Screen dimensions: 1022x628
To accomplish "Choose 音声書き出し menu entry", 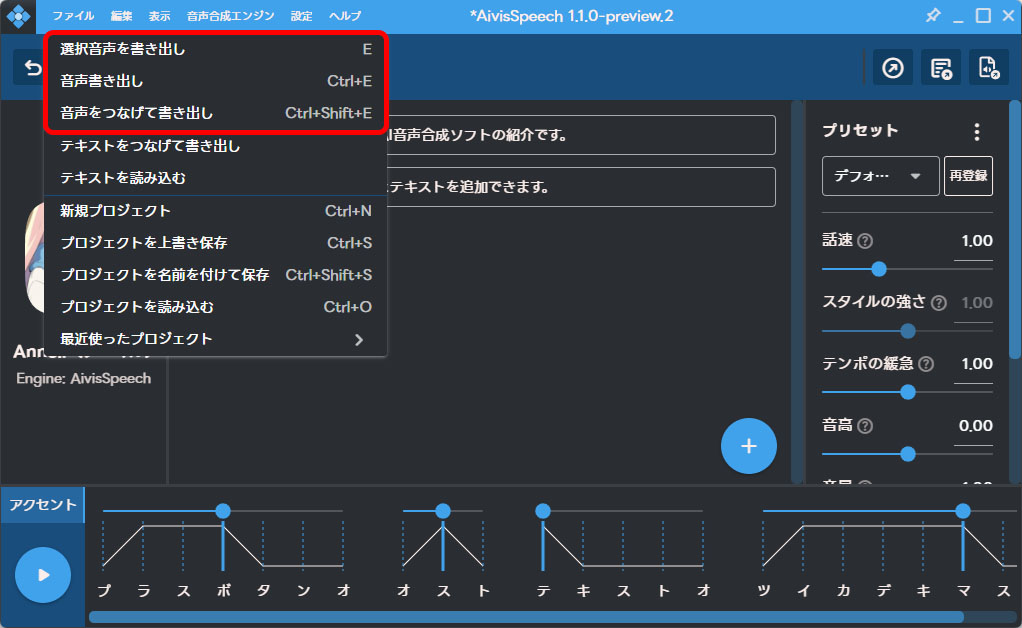I will coord(216,81).
